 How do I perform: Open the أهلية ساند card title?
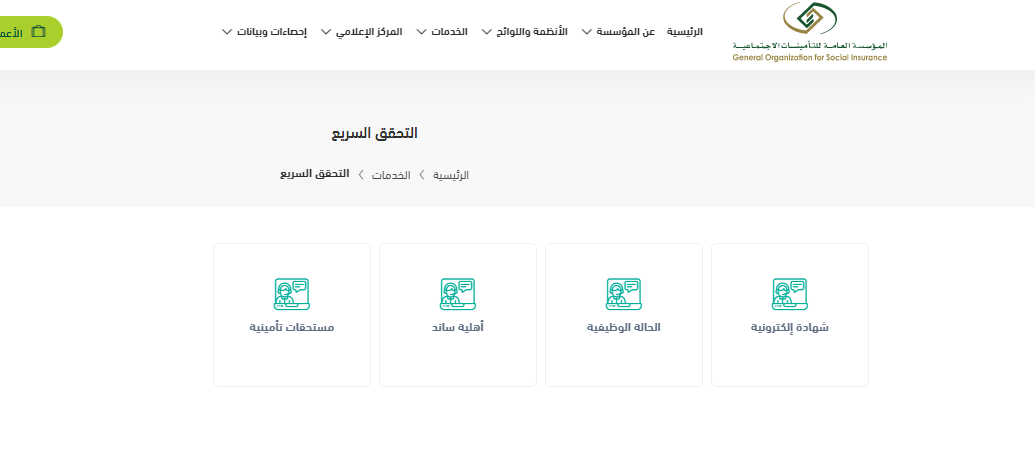pyautogui.click(x=457, y=327)
